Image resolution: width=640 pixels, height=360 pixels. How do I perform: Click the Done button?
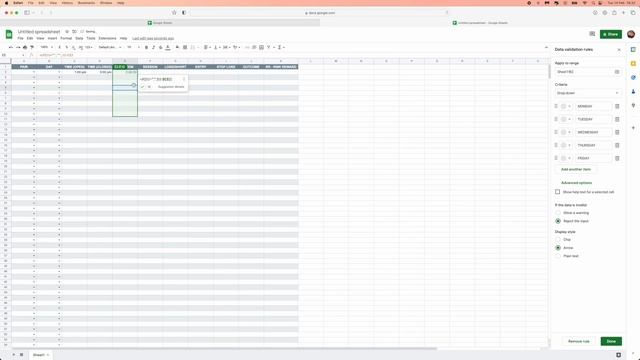coord(611,341)
